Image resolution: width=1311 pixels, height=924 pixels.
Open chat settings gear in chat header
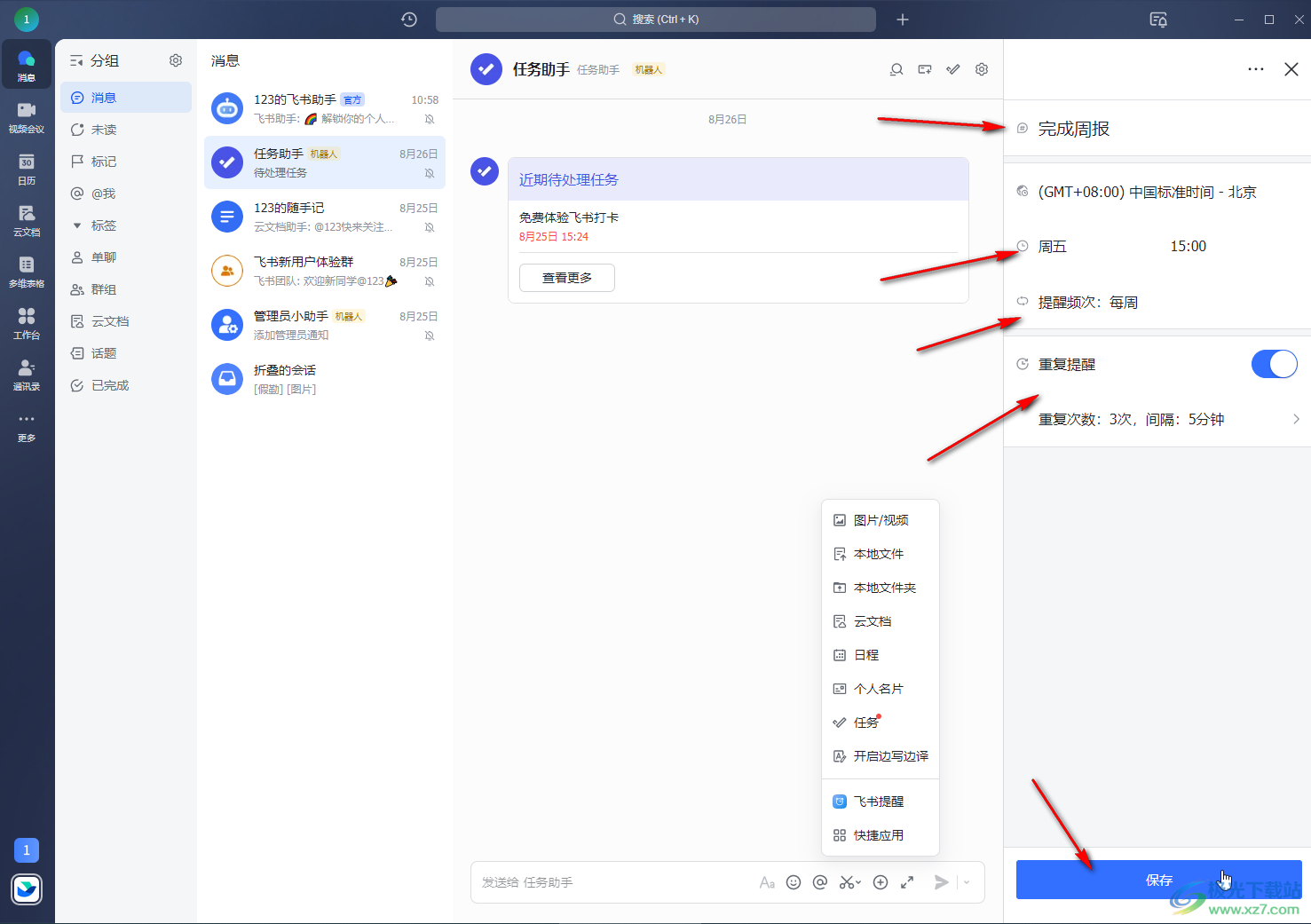[x=982, y=69]
